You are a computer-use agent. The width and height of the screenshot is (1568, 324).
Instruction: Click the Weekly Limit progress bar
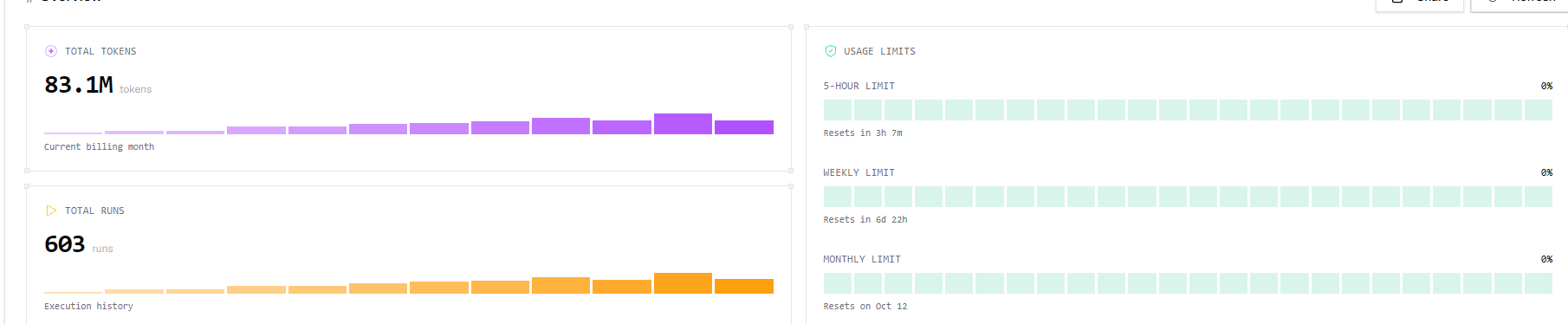[x=1188, y=197]
